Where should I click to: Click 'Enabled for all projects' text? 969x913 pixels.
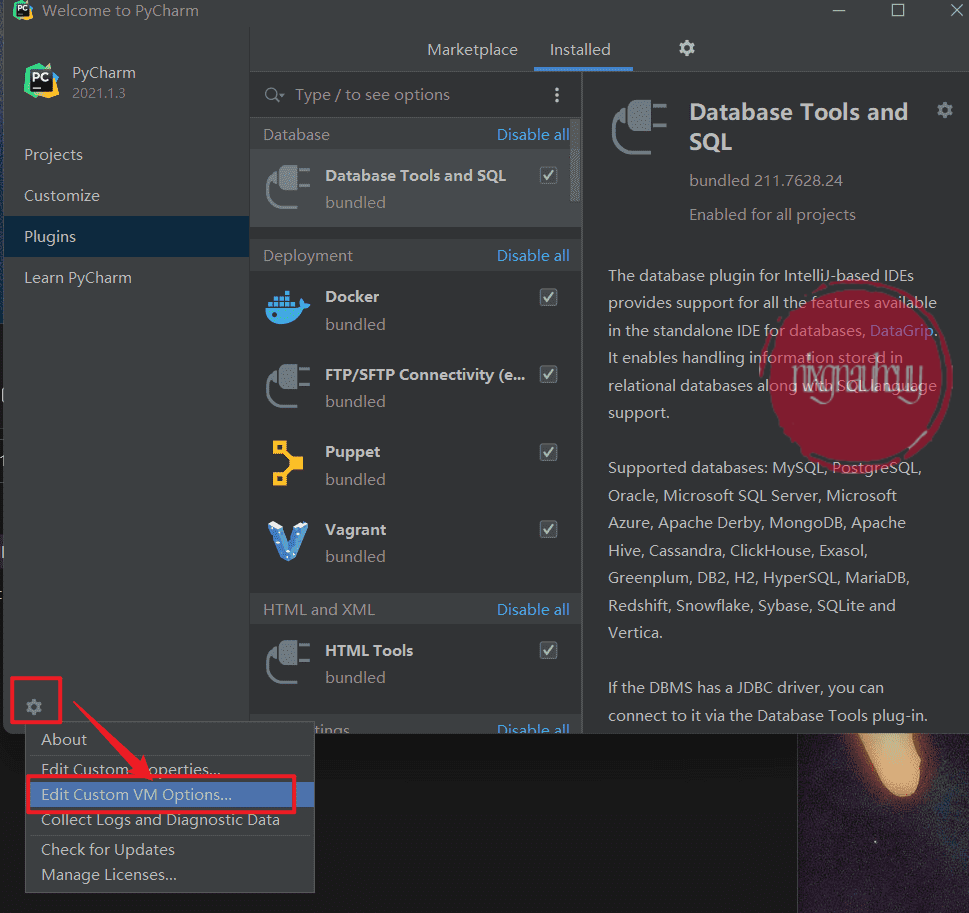772,214
